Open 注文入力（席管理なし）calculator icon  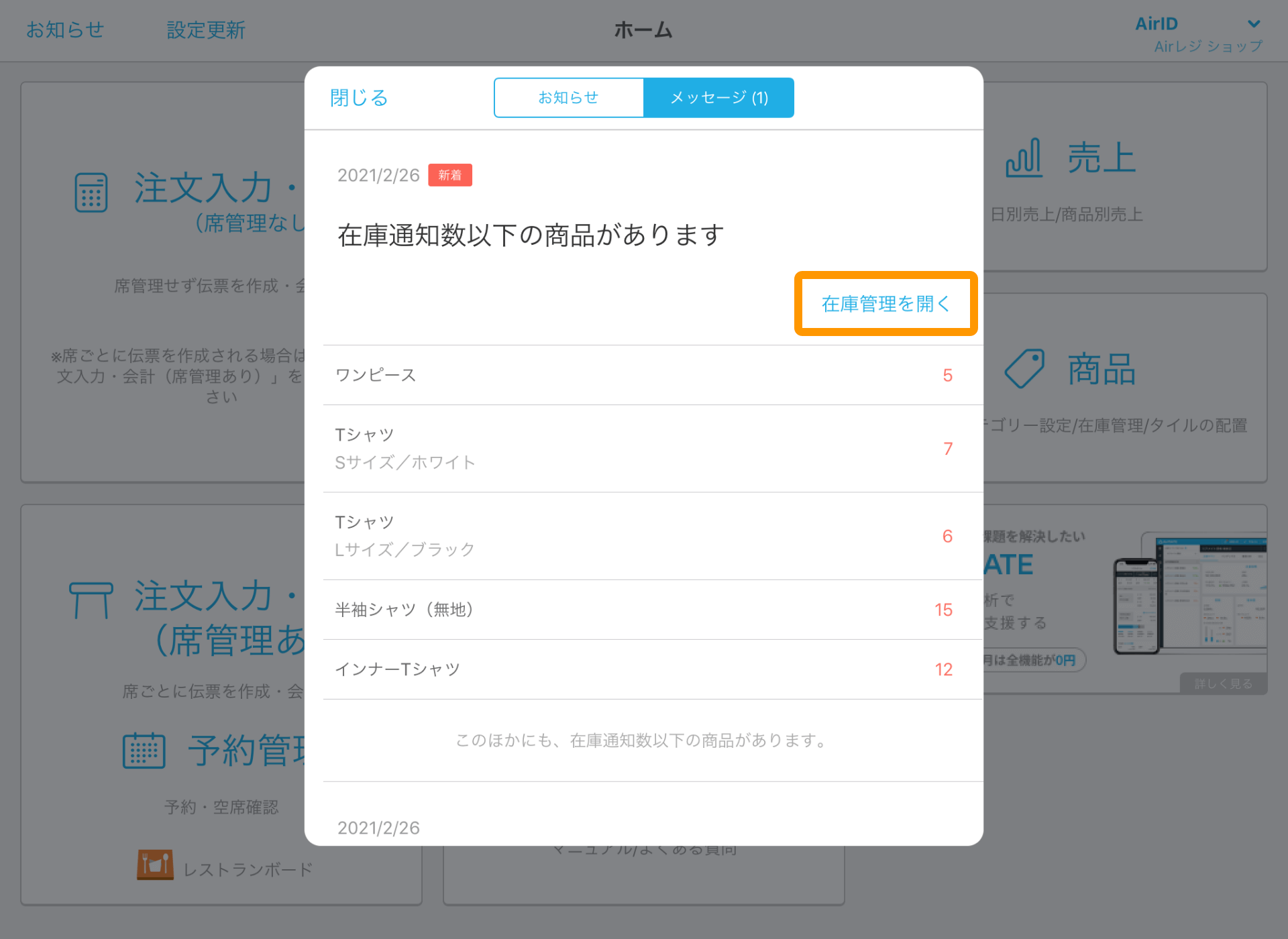(92, 192)
